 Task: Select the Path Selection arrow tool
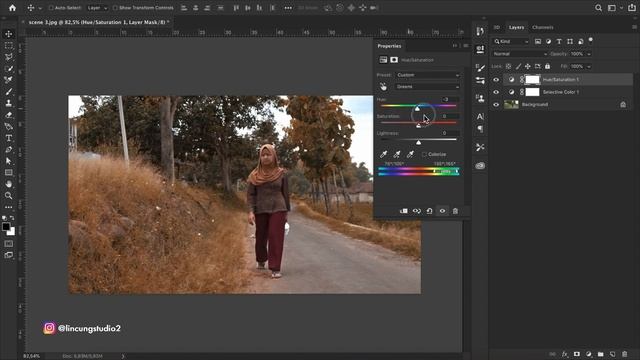(x=9, y=161)
